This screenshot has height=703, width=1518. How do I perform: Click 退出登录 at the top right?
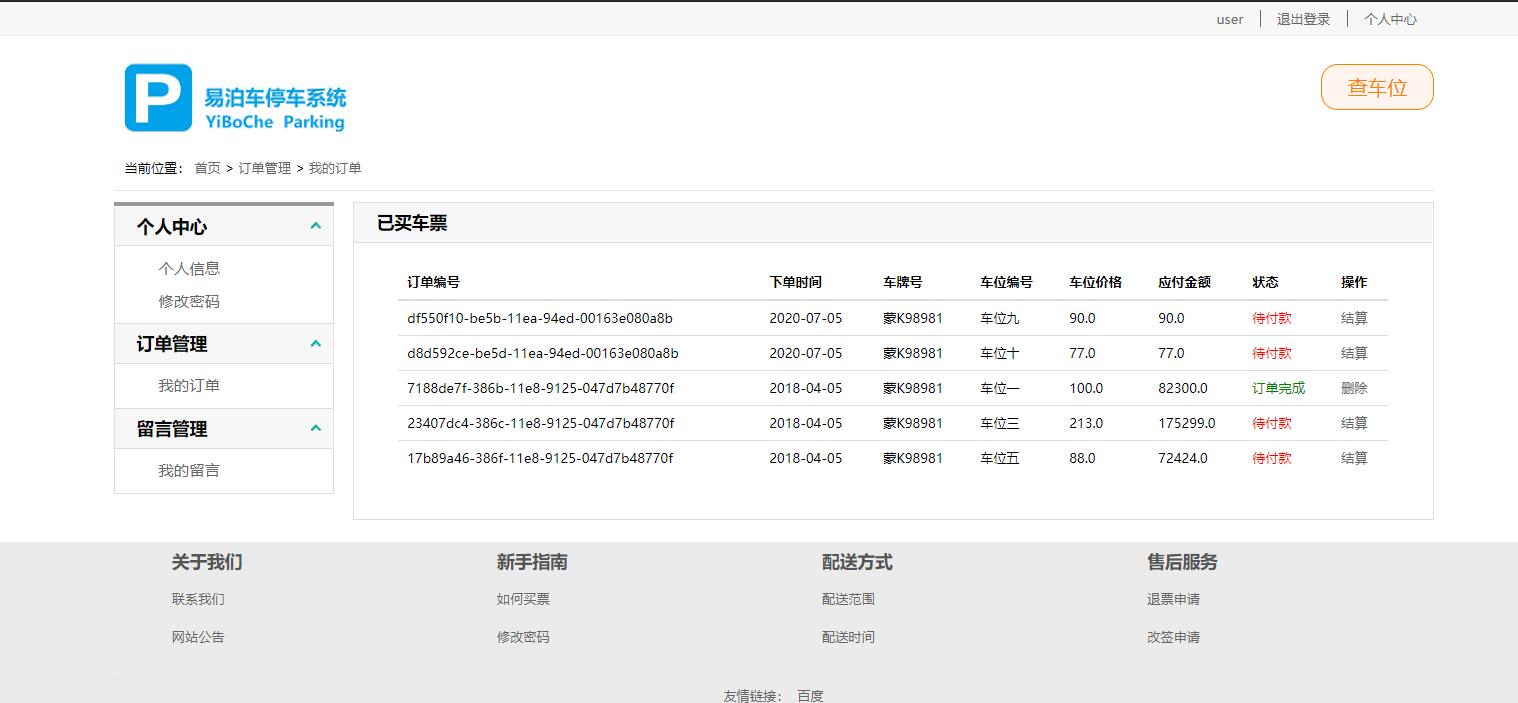(1302, 18)
